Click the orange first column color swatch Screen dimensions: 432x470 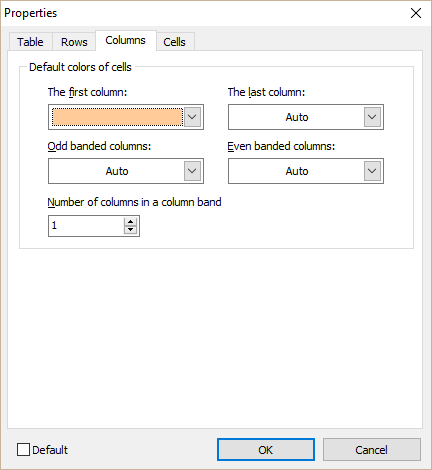pyautogui.click(x=117, y=117)
